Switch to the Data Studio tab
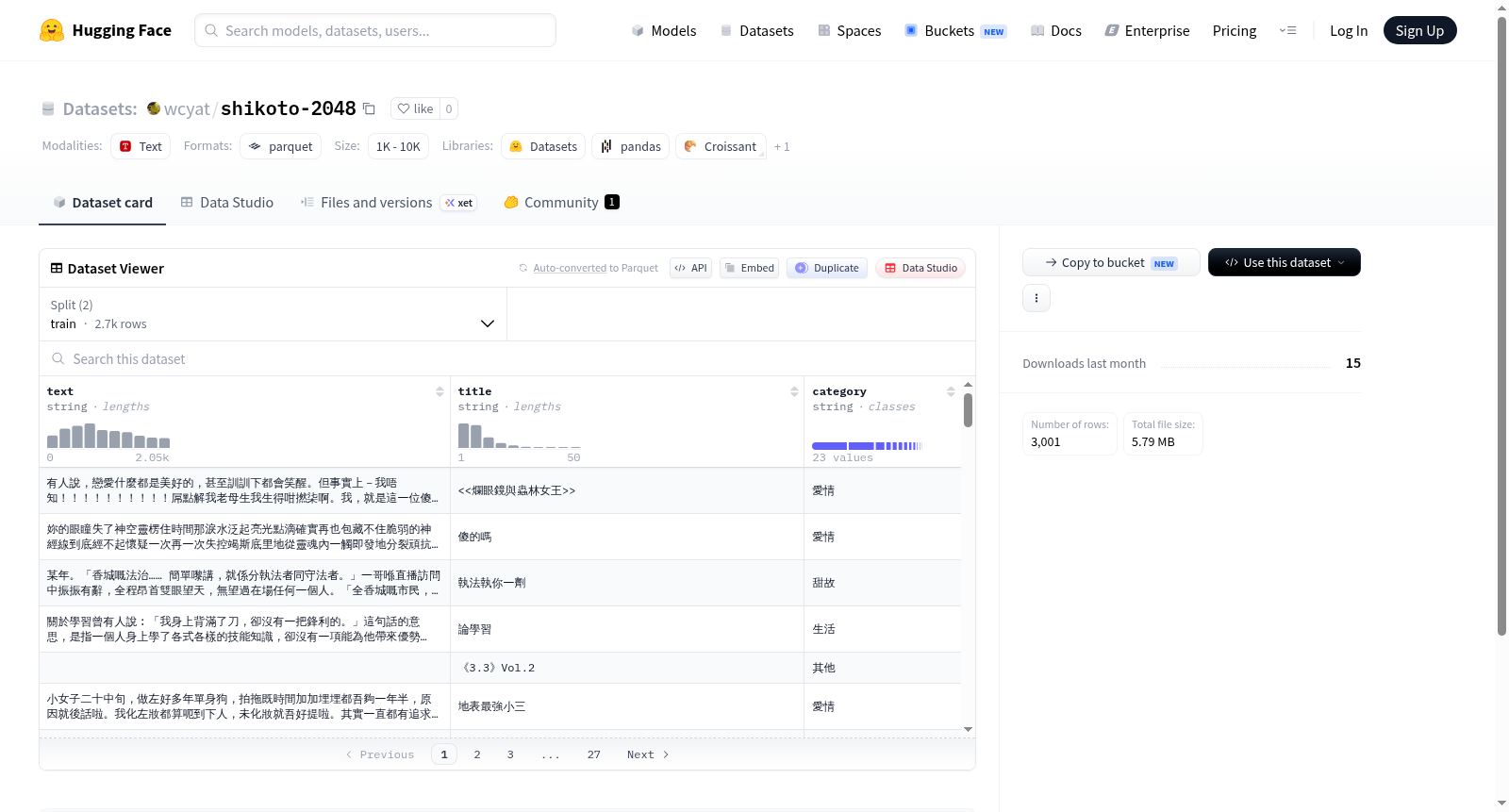This screenshot has height=812, width=1509. [x=227, y=203]
